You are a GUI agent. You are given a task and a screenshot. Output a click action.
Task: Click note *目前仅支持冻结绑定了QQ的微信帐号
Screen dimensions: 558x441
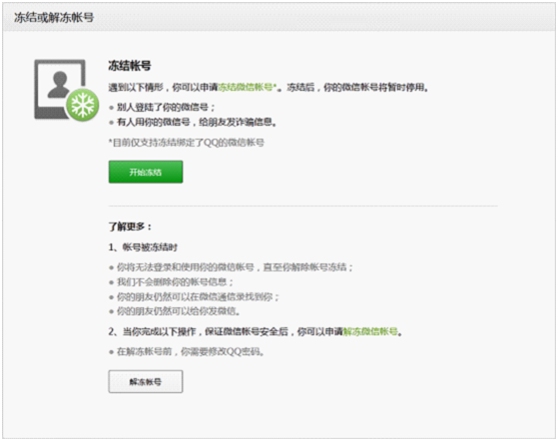click(186, 143)
